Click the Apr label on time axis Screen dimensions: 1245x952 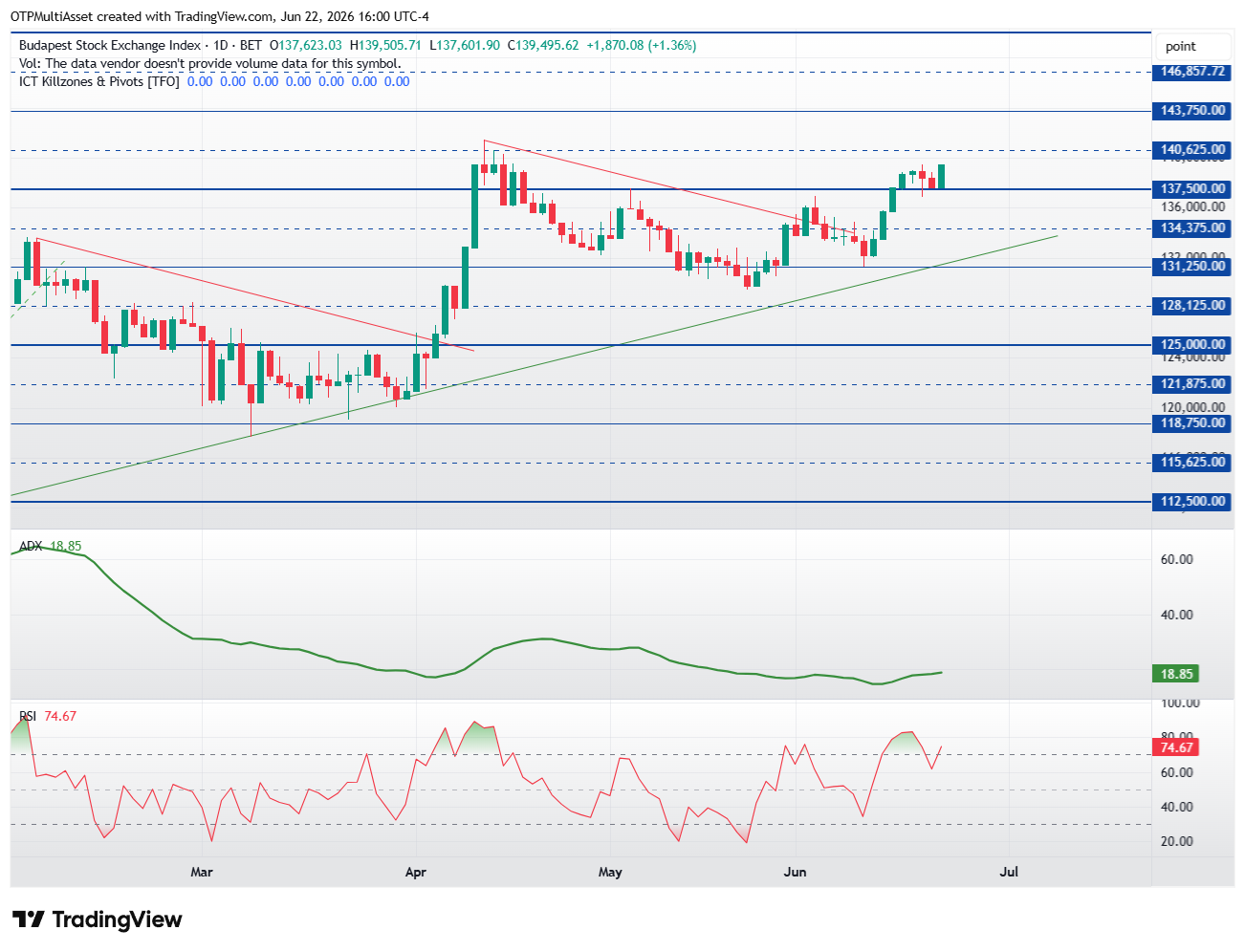pos(416,872)
